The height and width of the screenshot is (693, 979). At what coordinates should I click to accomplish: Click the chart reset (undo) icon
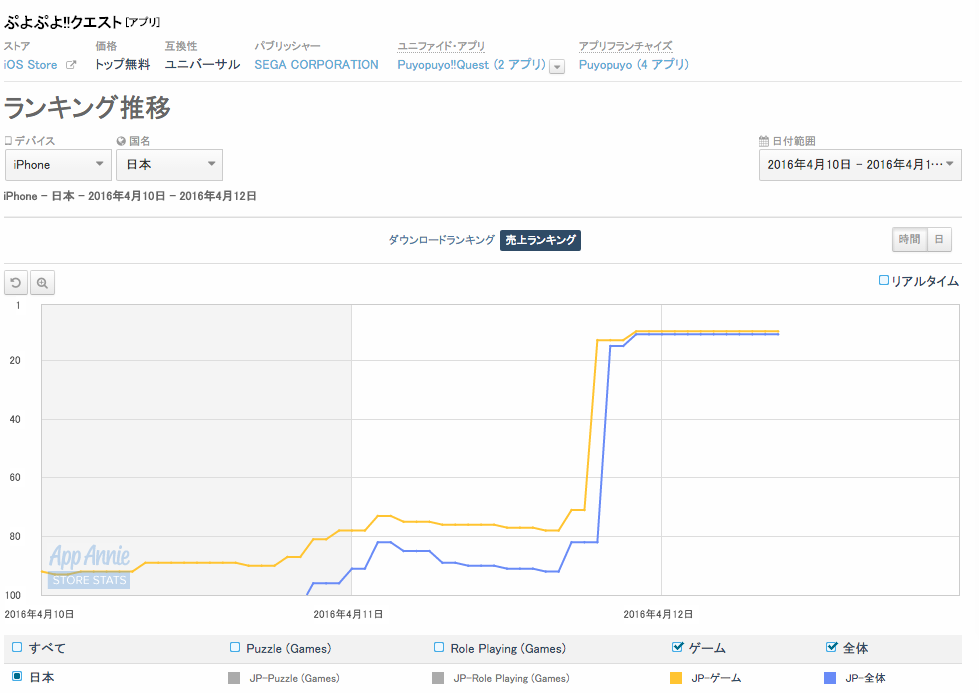point(16,283)
